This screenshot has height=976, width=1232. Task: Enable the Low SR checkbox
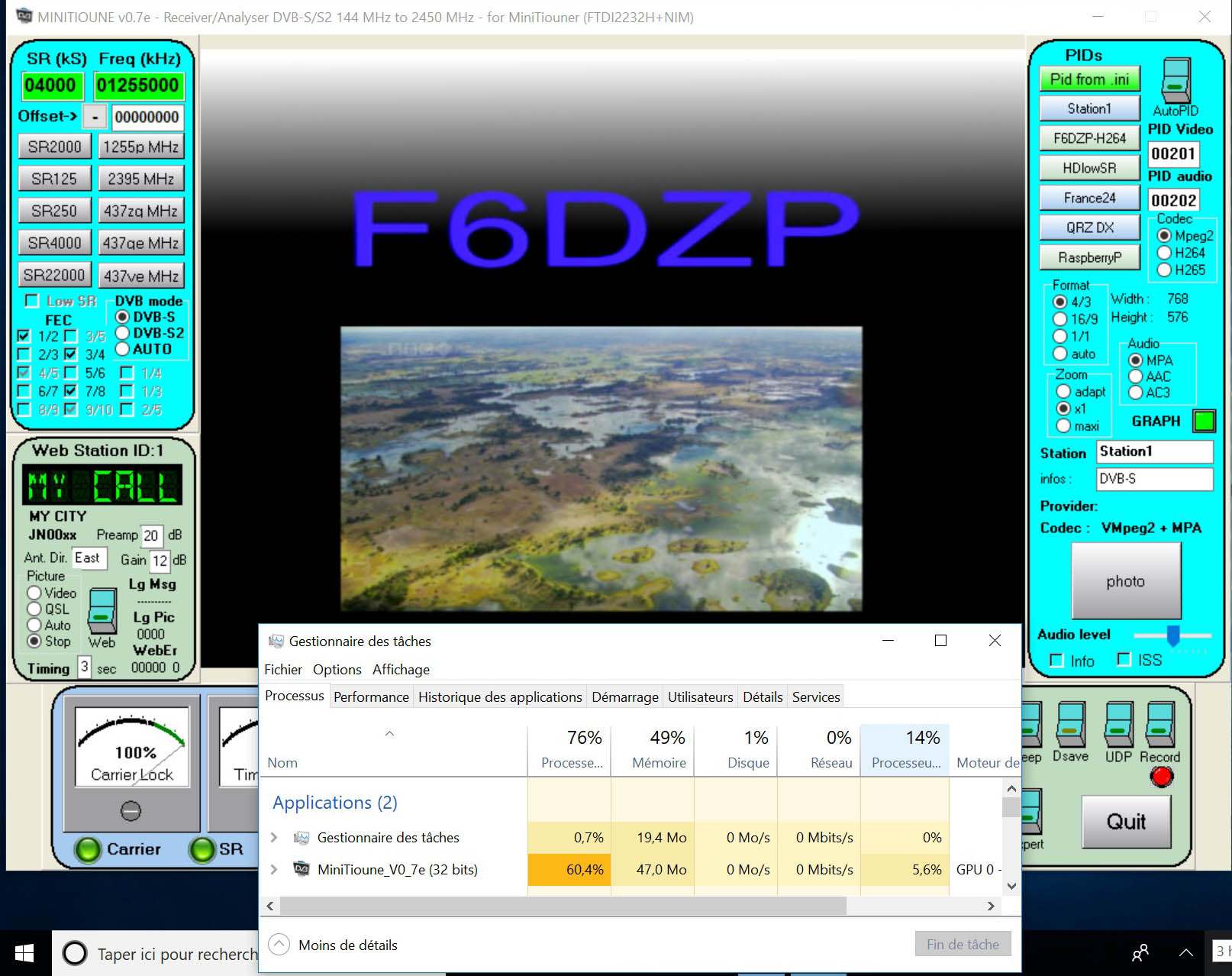[x=31, y=300]
